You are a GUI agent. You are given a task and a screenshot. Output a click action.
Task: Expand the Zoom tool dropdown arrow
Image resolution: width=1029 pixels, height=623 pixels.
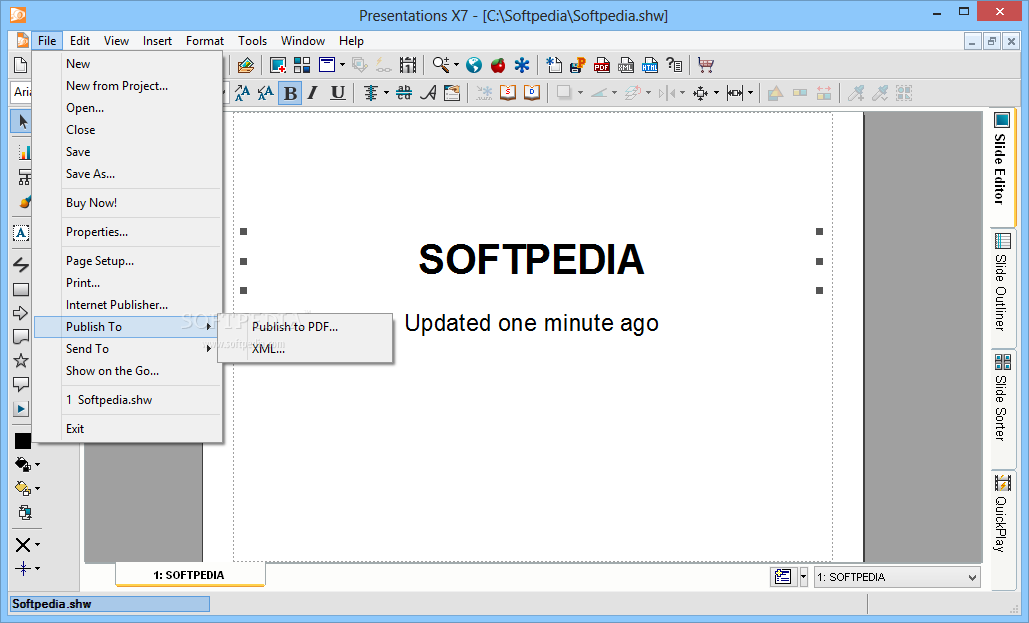[456, 65]
